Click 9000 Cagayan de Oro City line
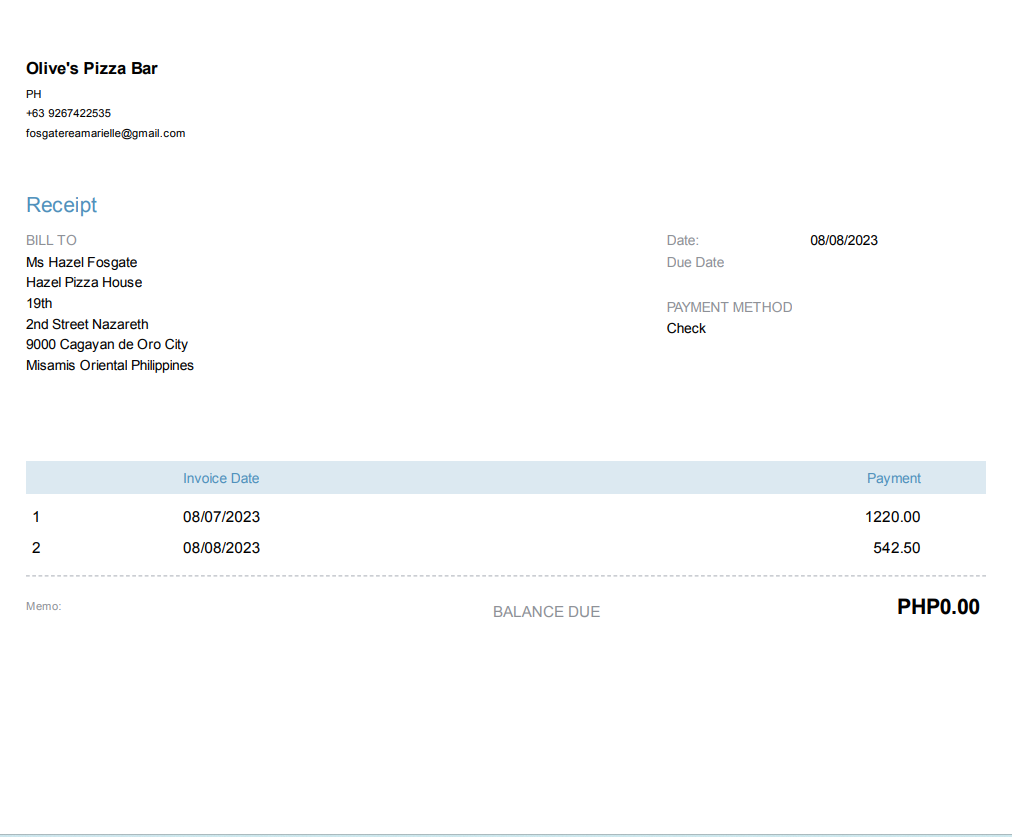The image size is (1012, 837). (106, 345)
